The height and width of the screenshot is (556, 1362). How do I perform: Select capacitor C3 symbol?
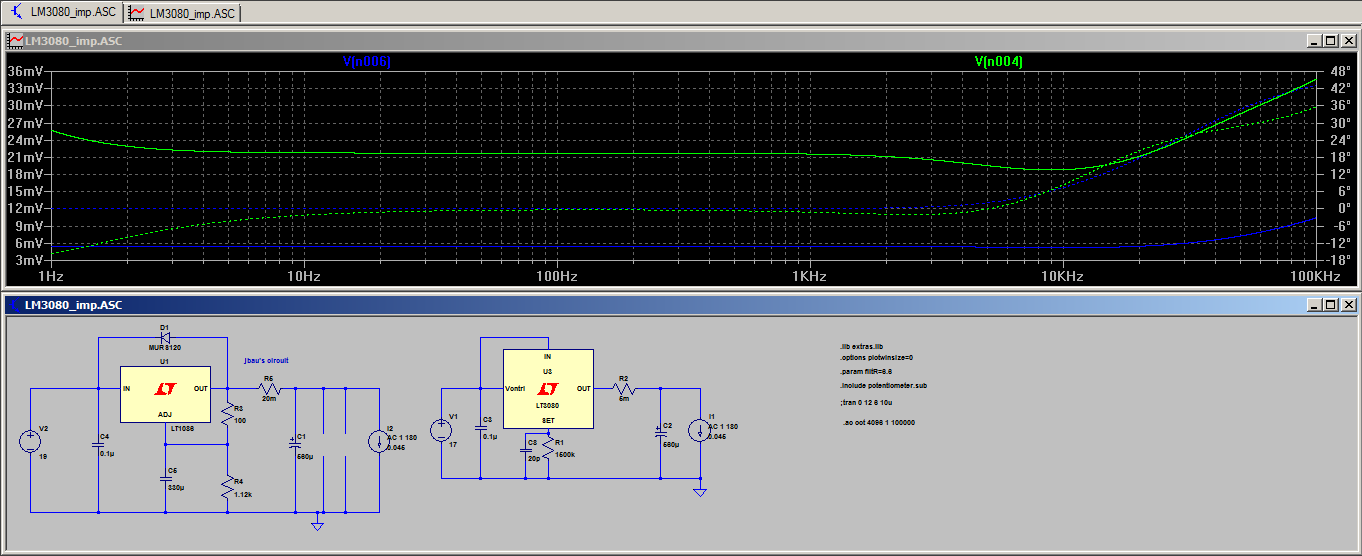click(x=480, y=427)
